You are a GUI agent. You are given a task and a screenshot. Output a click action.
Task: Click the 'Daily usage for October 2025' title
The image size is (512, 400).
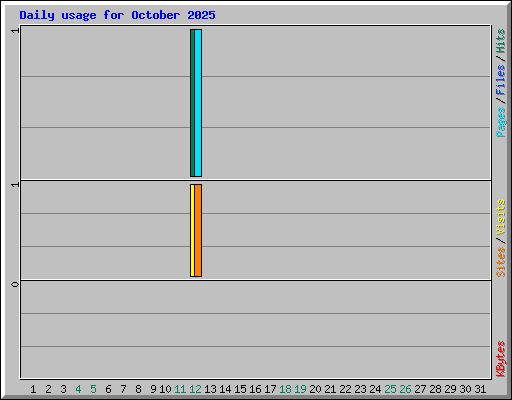[x=117, y=15]
